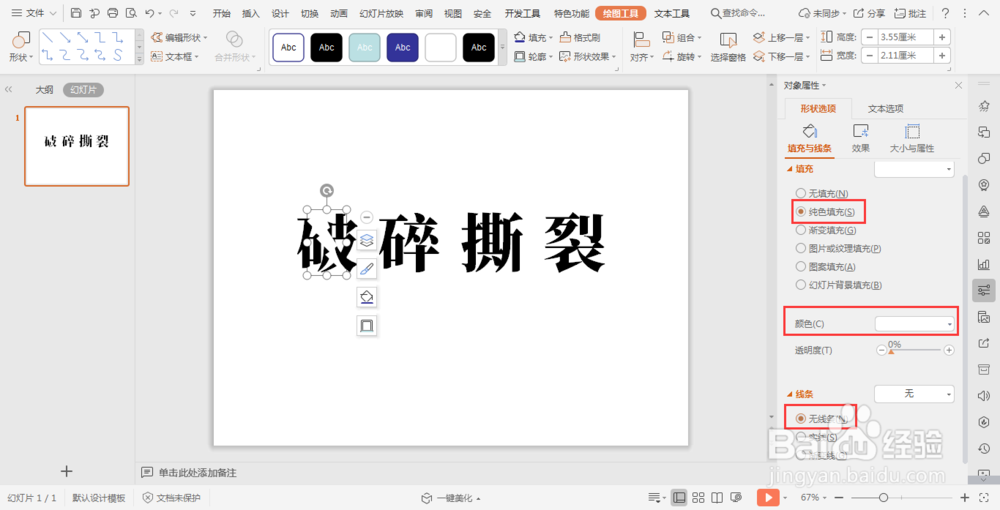Click the outline floating icon beside the shape
This screenshot has height=510, width=1000.
click(367, 326)
